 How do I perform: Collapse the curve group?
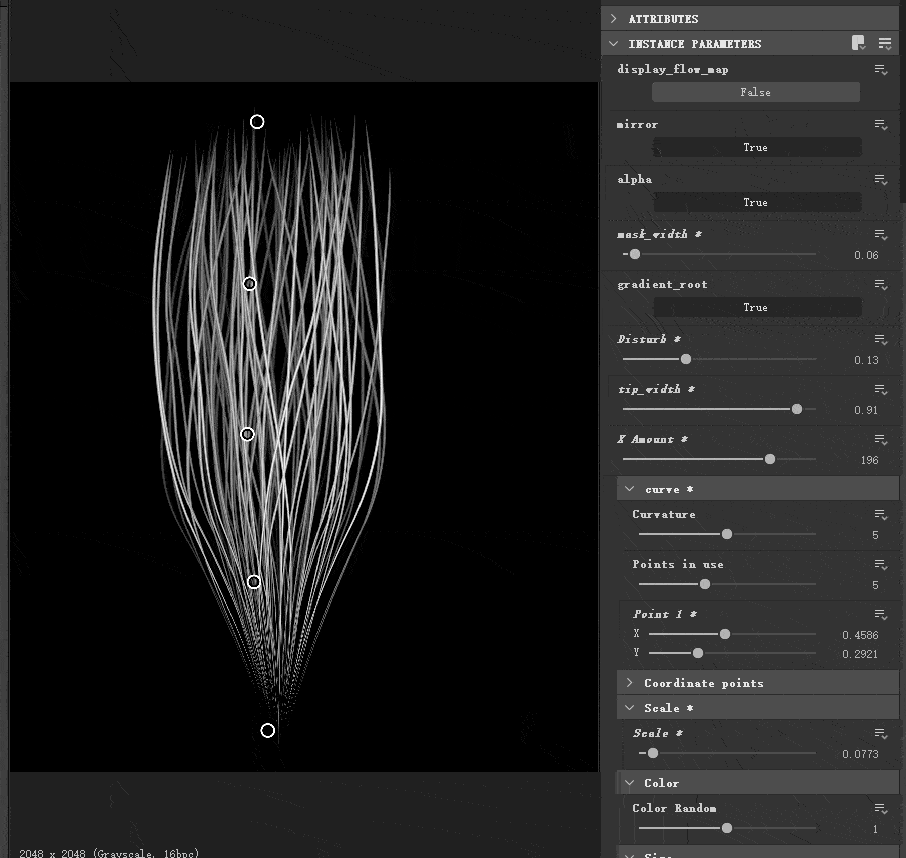tap(630, 489)
